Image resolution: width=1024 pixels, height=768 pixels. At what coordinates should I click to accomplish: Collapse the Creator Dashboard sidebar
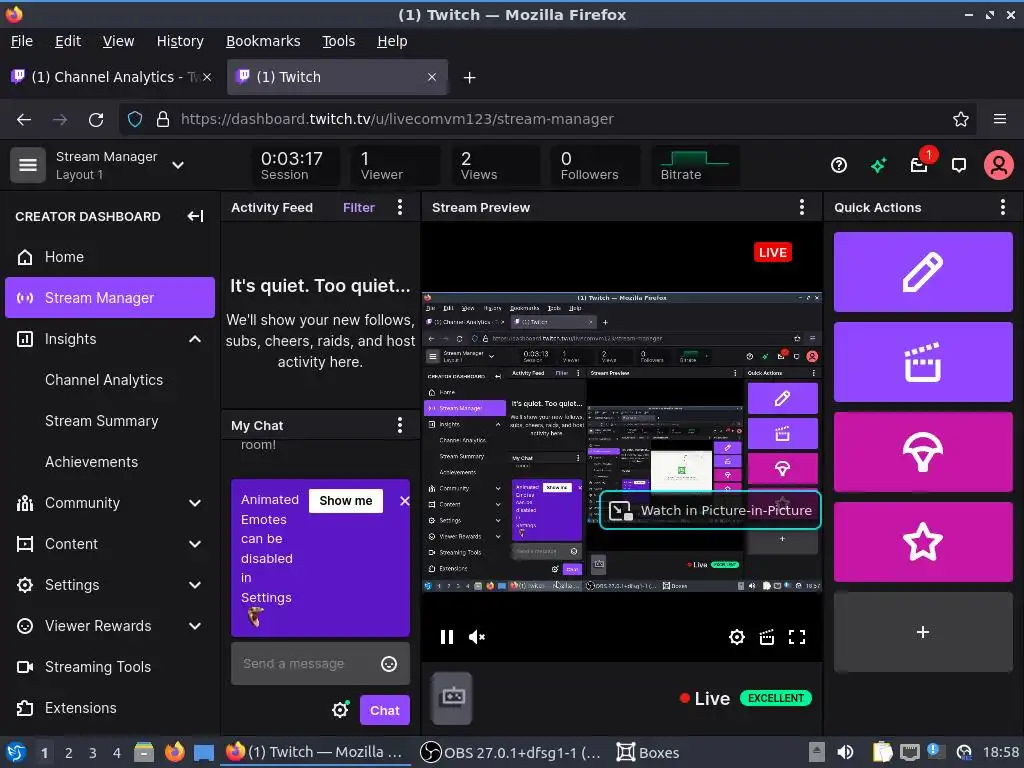(x=195, y=216)
